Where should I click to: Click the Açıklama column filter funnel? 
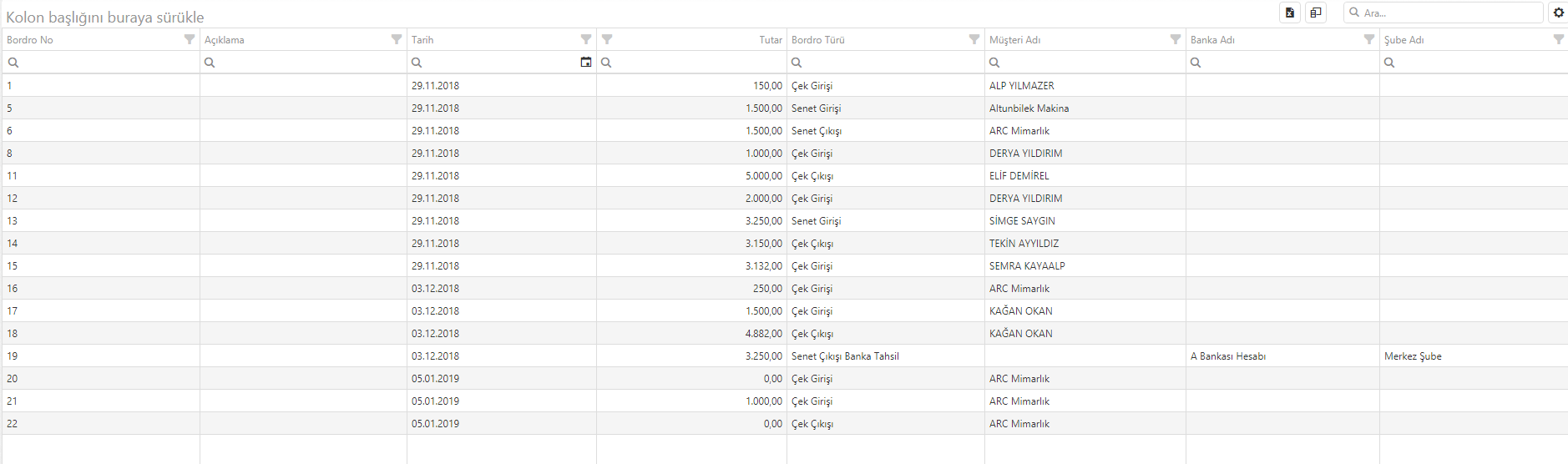coord(397,40)
